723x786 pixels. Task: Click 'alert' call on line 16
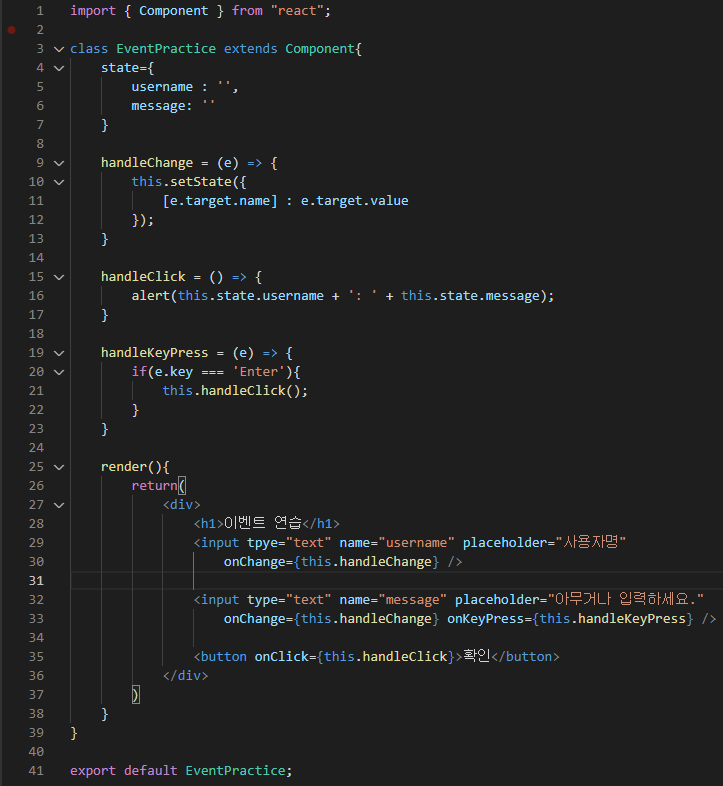150,296
